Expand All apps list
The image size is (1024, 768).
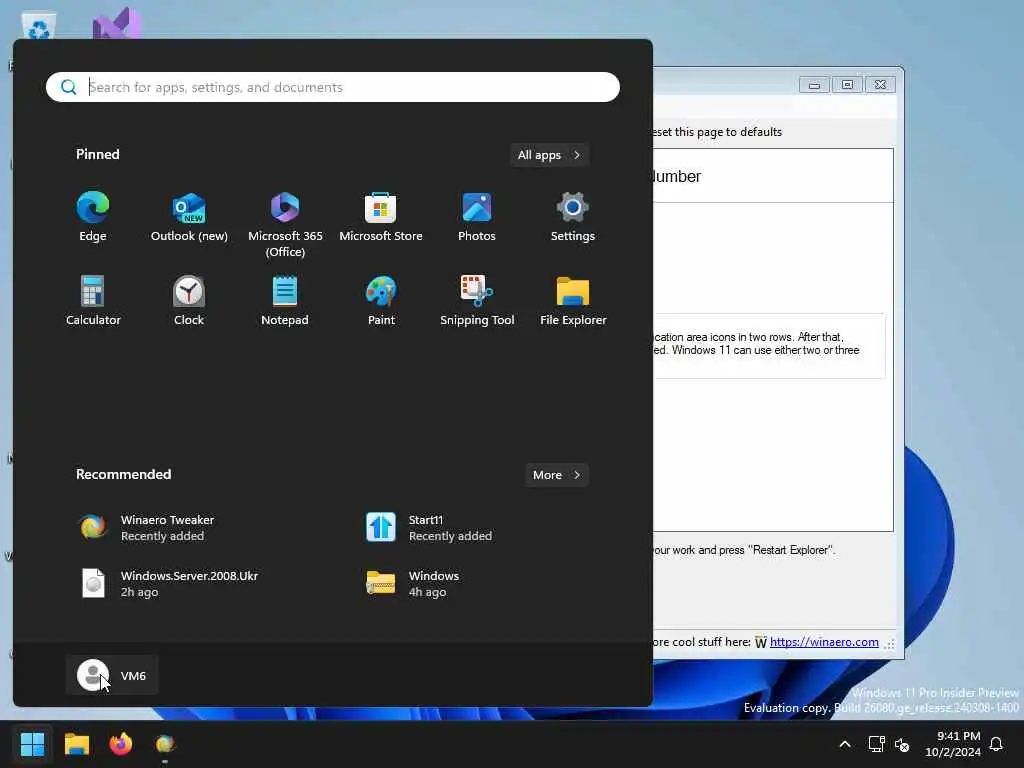coord(549,155)
